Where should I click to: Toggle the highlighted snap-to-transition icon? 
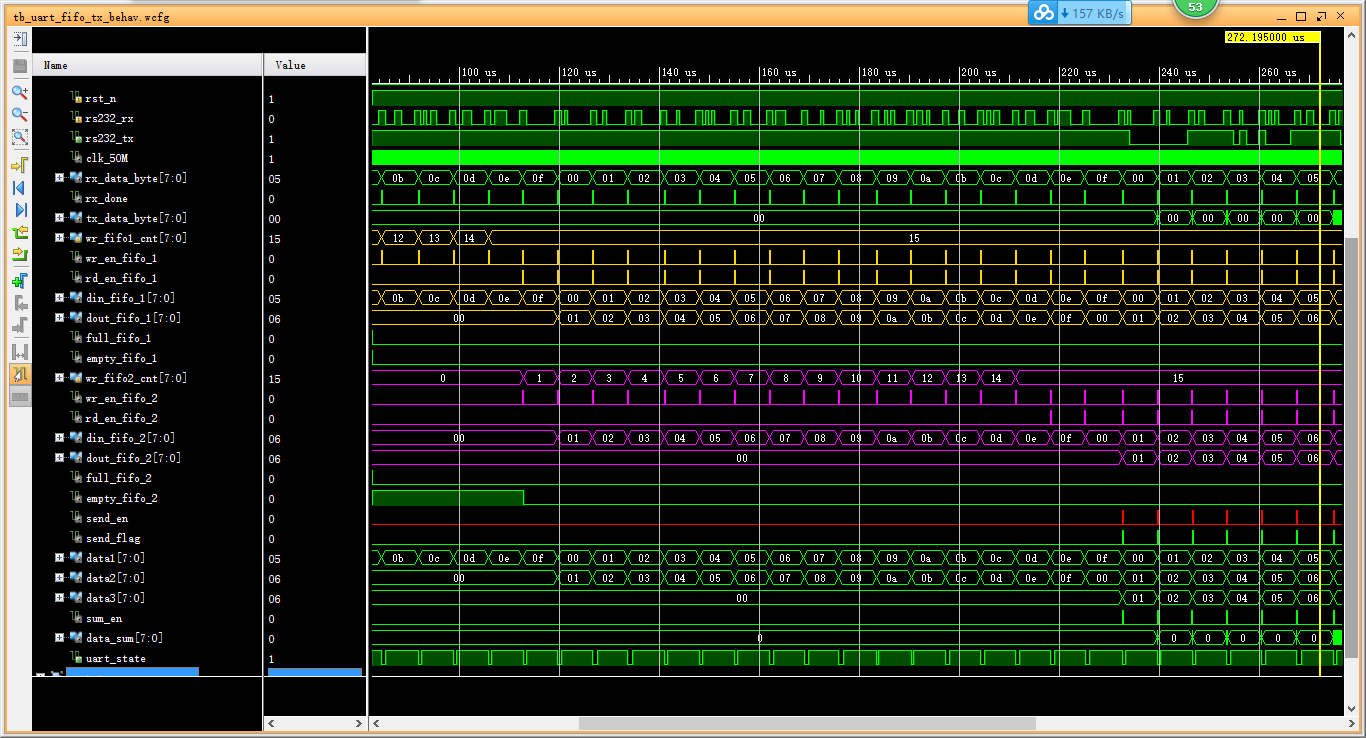[19, 374]
